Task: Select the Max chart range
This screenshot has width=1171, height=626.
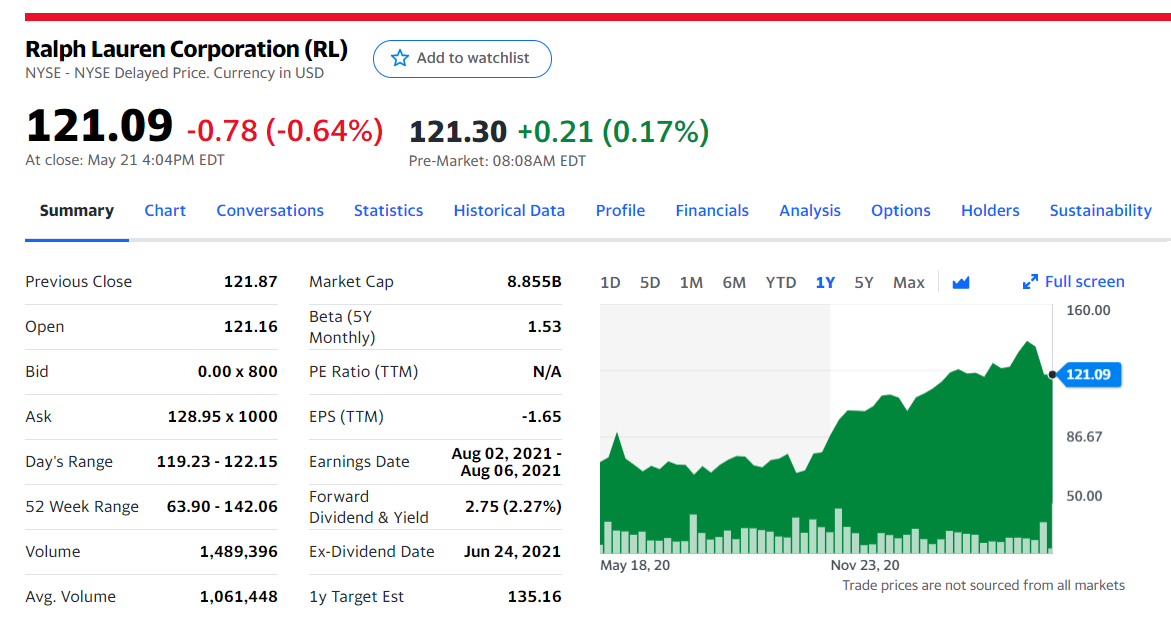Action: click(x=909, y=282)
